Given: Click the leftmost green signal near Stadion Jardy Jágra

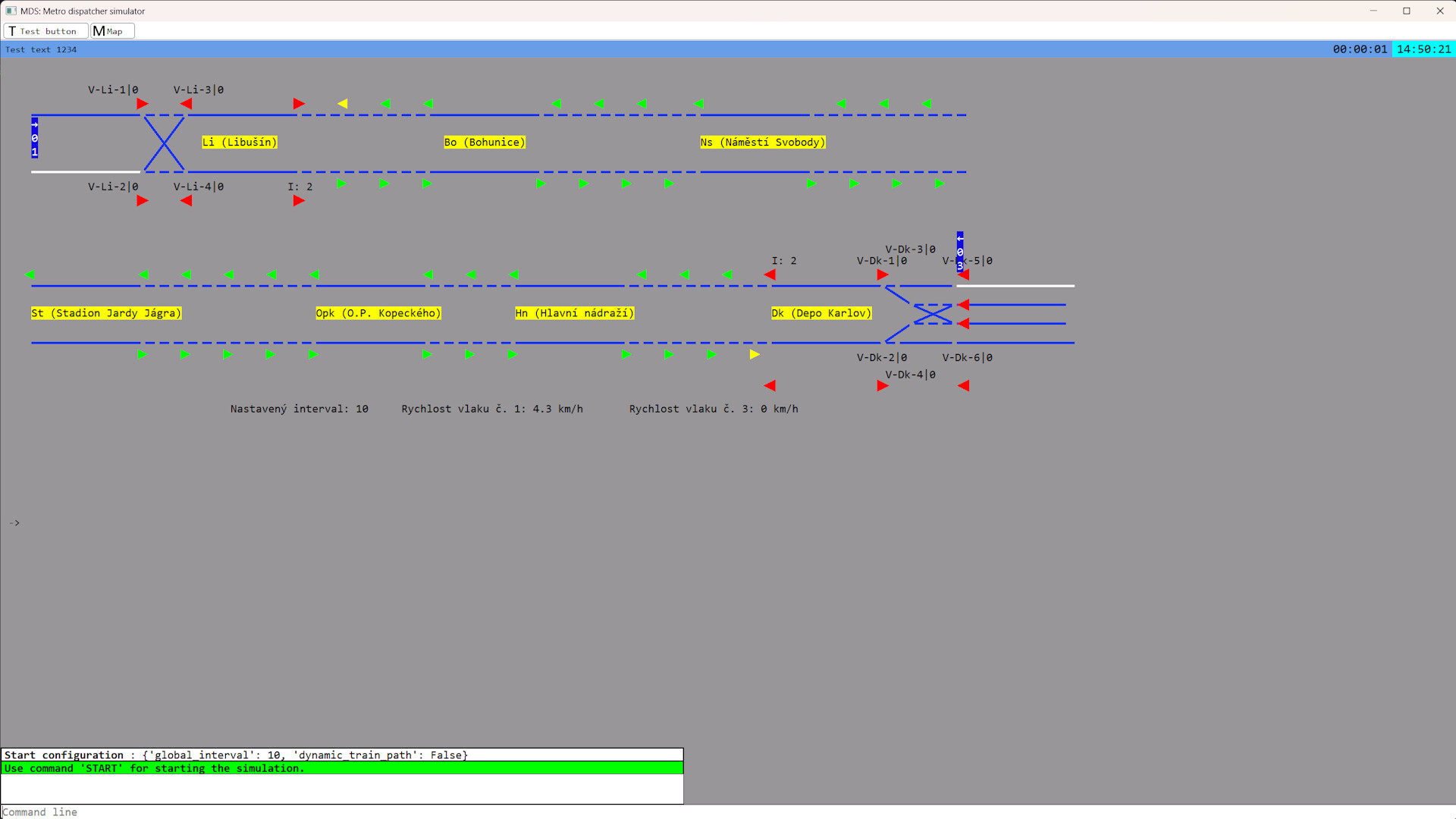Looking at the screenshot, I should (x=30, y=275).
